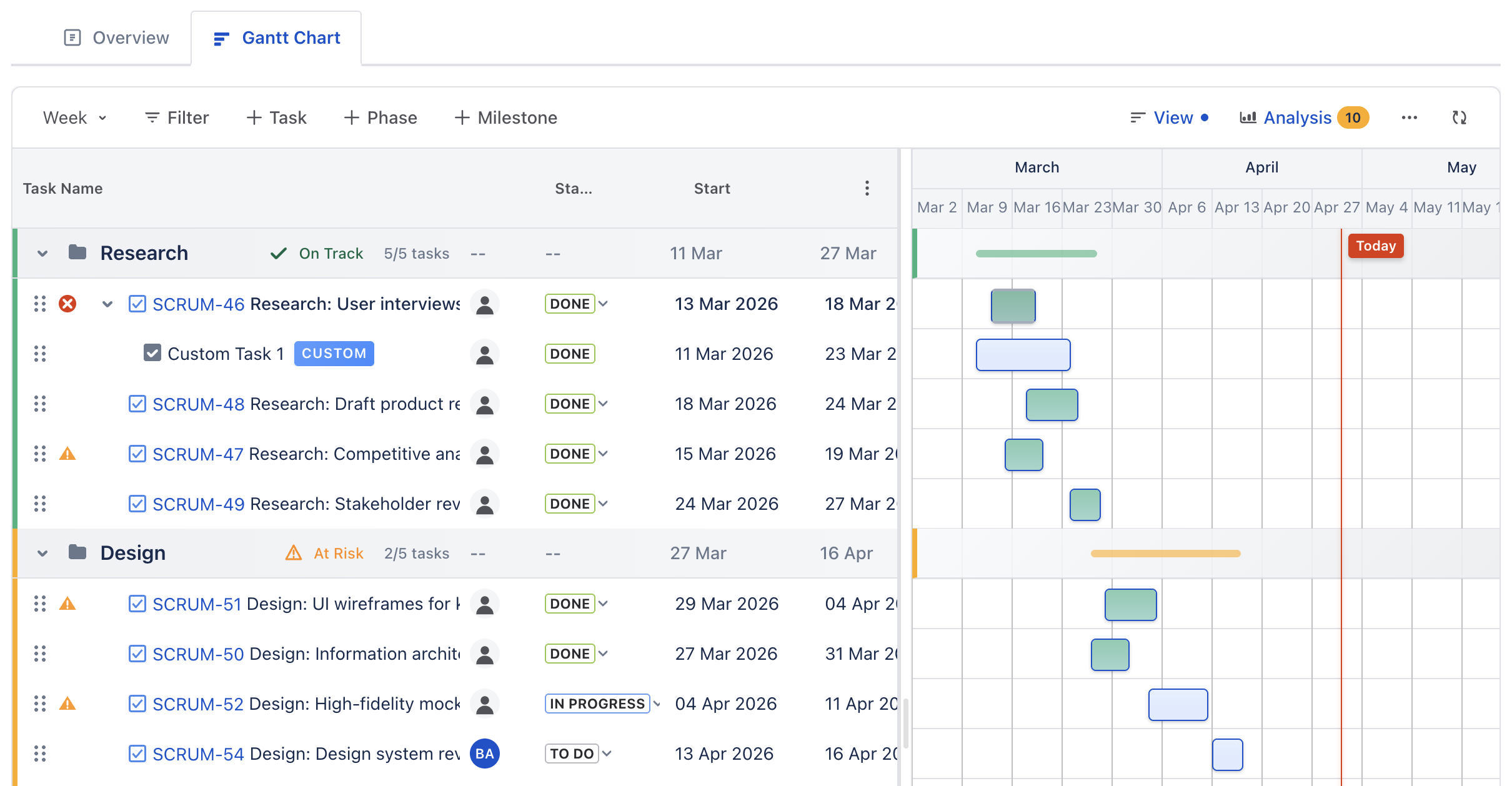Open the DONE status dropdown for SCRUM-48

[x=577, y=404]
